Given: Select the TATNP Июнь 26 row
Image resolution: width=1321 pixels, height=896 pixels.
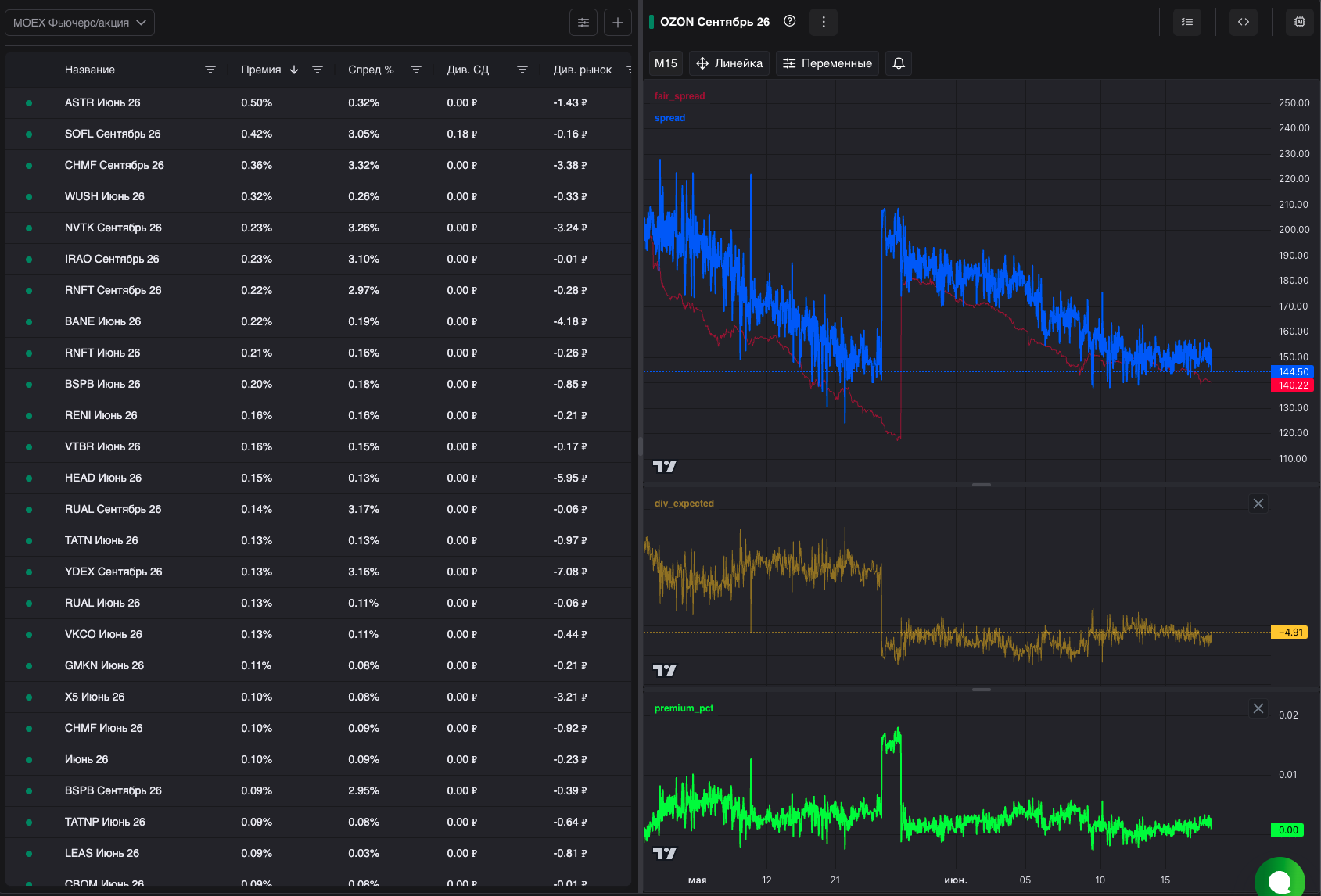Looking at the screenshot, I should [318, 822].
